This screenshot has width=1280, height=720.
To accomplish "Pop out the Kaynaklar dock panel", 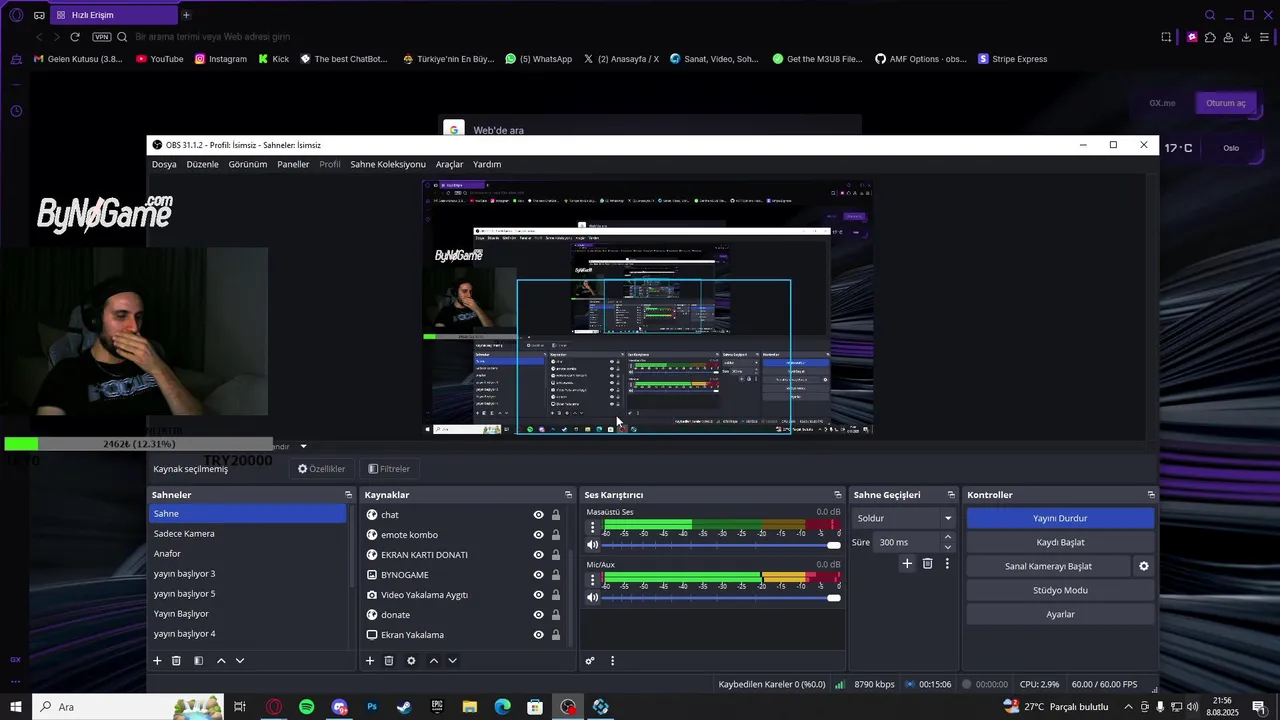I will coord(568,495).
